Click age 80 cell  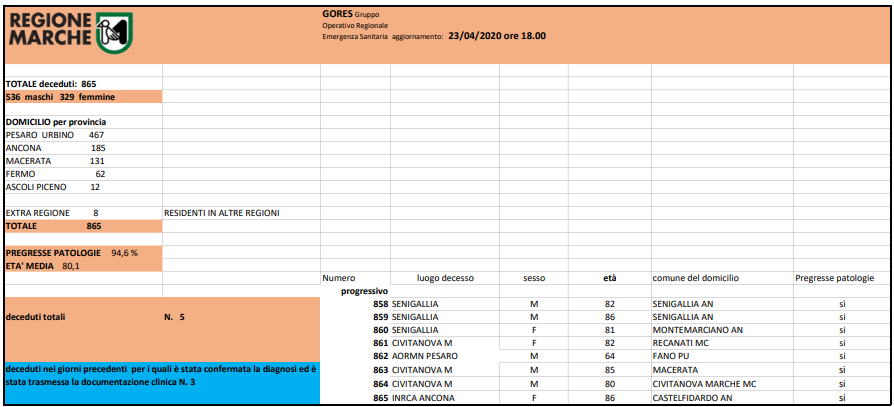coord(610,384)
